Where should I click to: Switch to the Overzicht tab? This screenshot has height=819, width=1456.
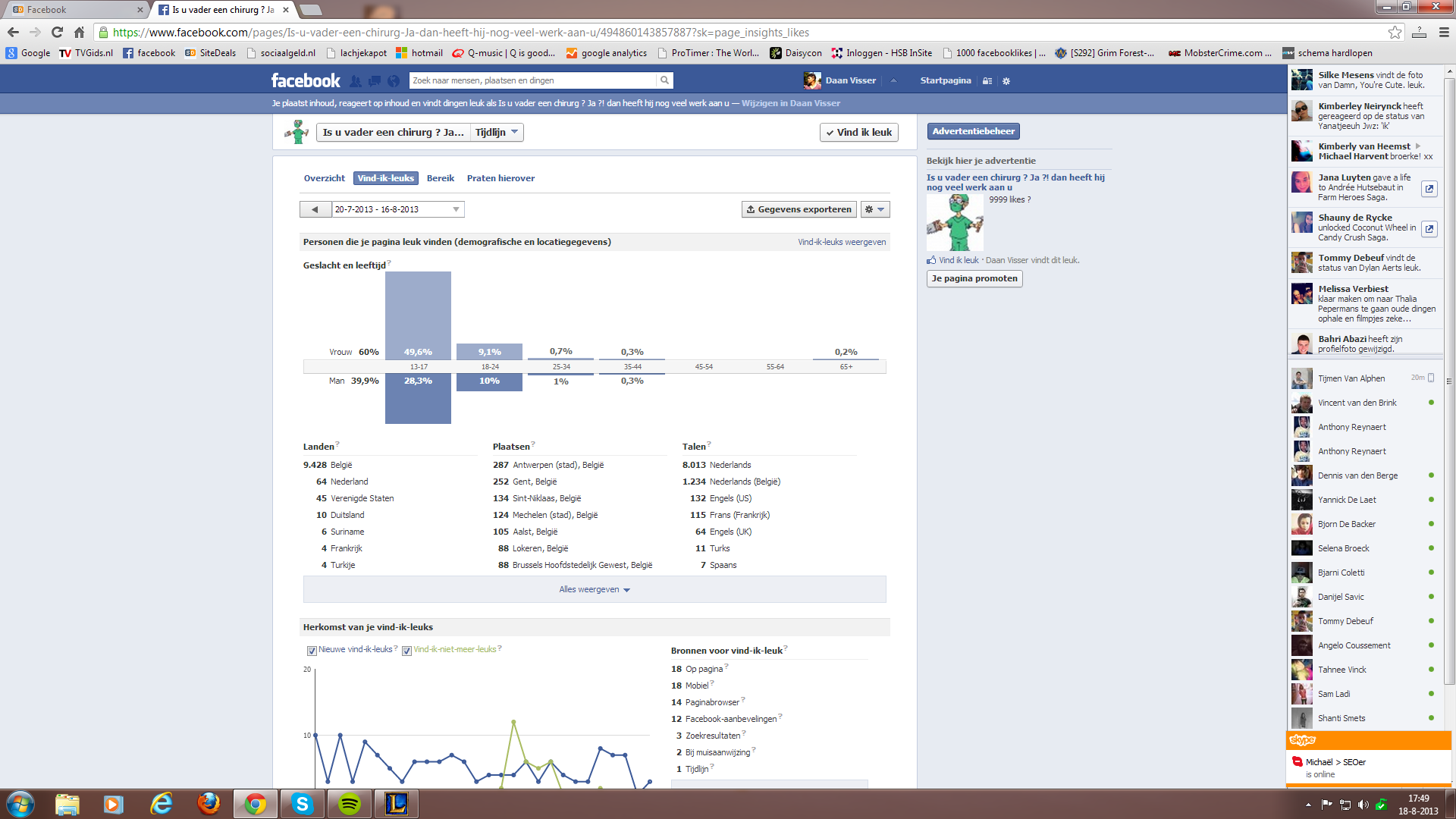324,178
